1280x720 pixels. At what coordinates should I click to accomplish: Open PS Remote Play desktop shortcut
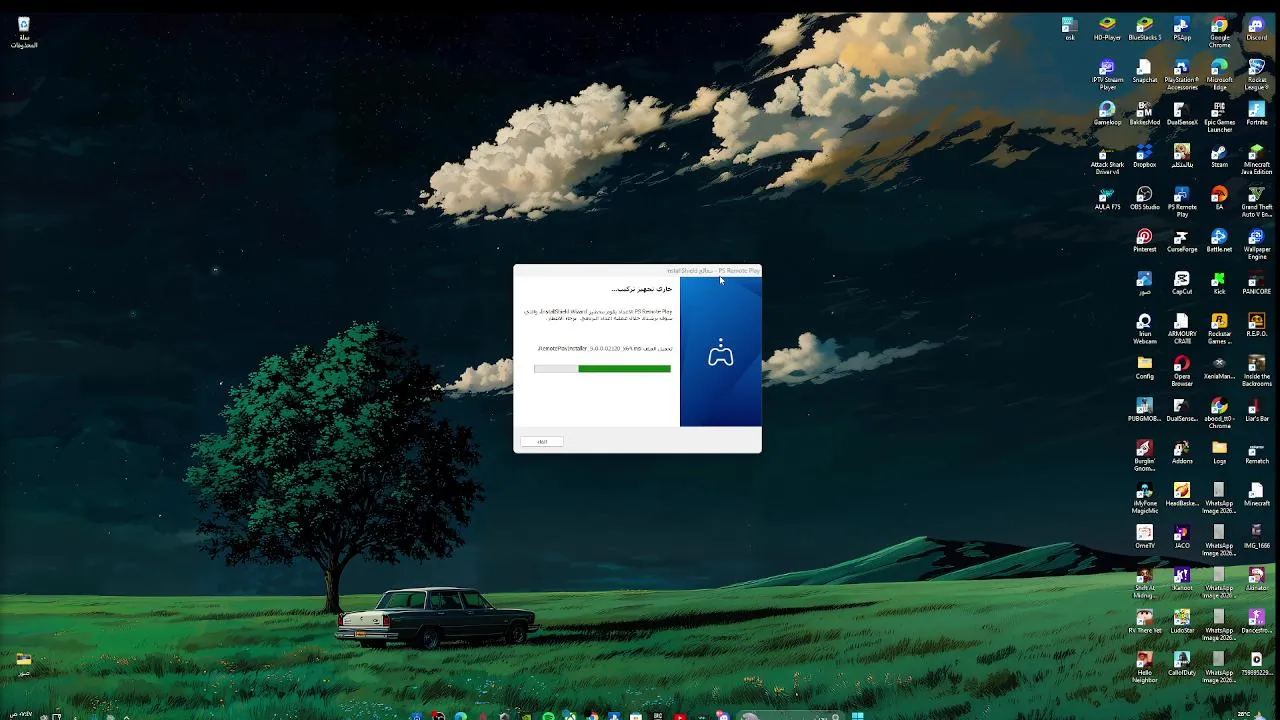point(1182,201)
